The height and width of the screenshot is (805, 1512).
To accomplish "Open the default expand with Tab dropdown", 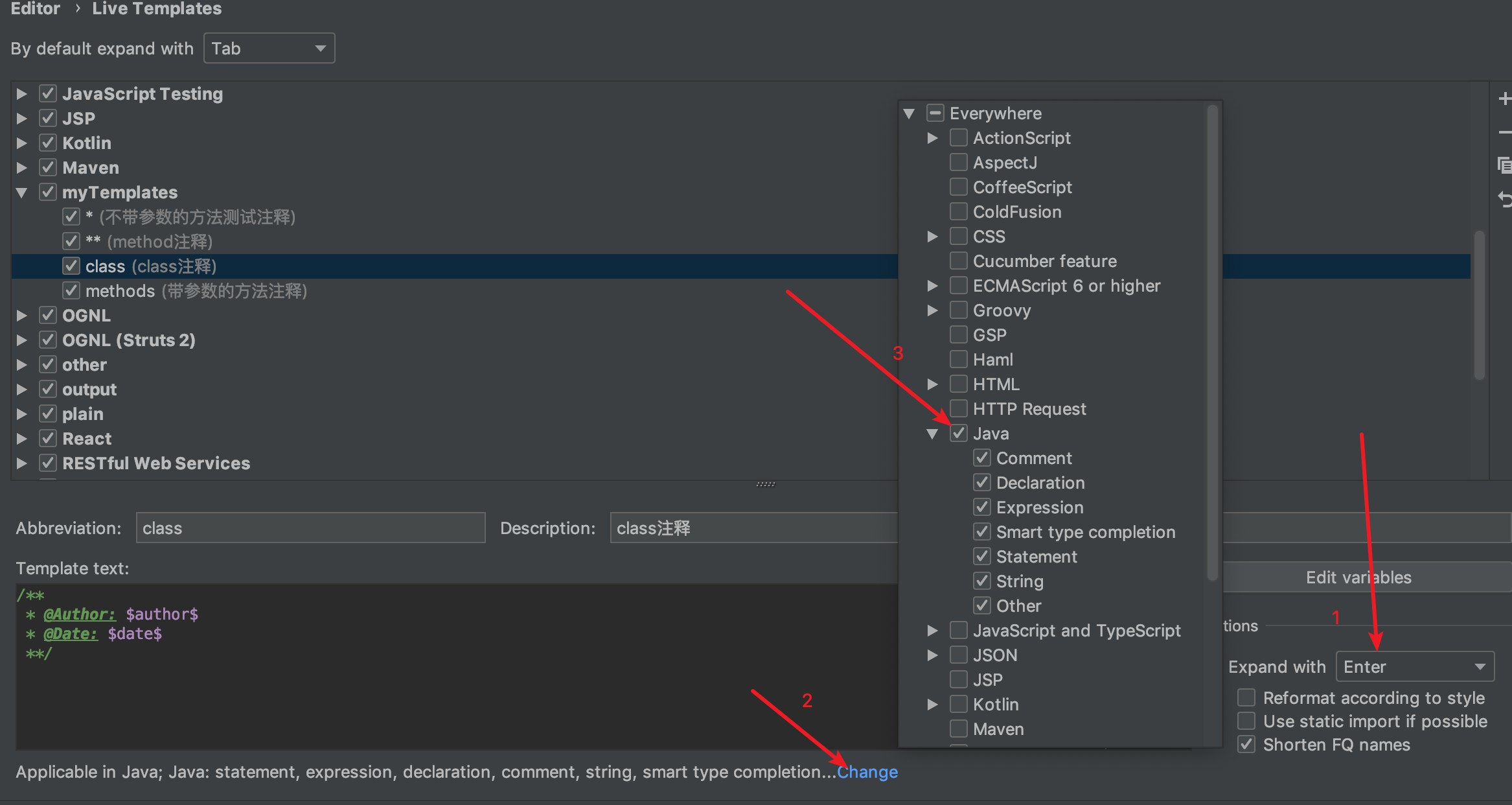I will point(269,49).
